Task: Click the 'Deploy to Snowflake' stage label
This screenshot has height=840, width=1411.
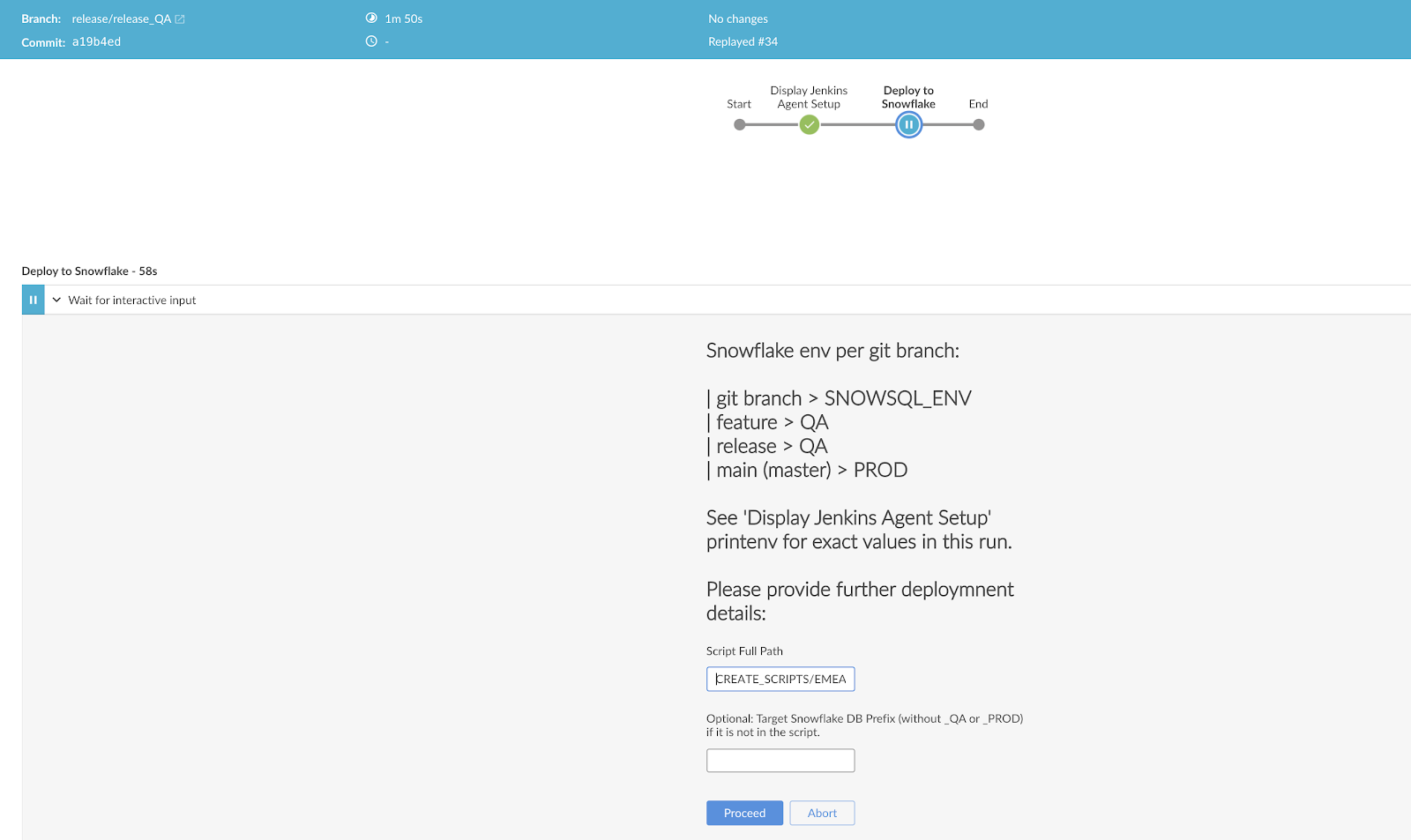Action: 908,97
